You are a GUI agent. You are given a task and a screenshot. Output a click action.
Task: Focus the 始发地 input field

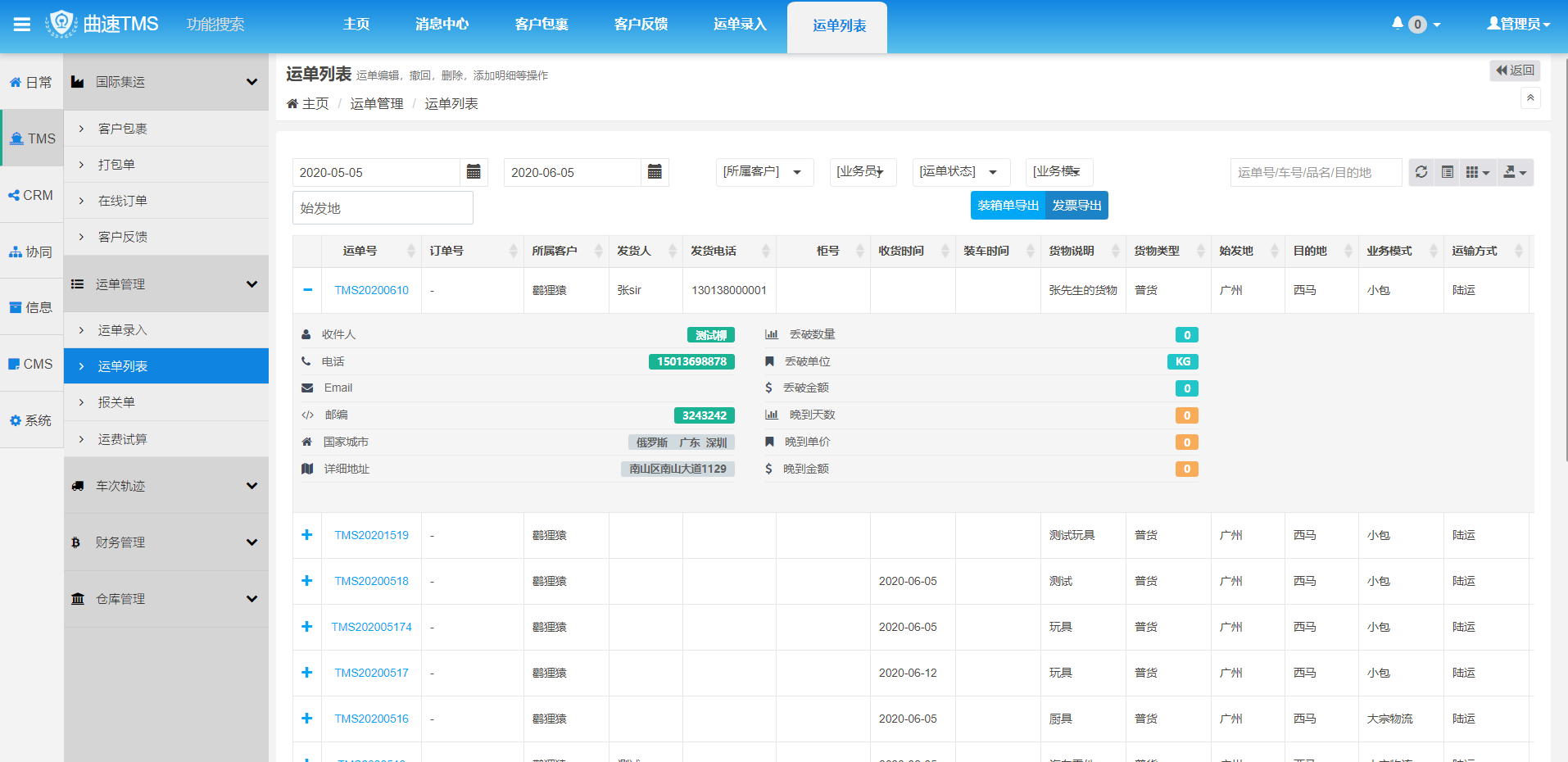pos(383,208)
